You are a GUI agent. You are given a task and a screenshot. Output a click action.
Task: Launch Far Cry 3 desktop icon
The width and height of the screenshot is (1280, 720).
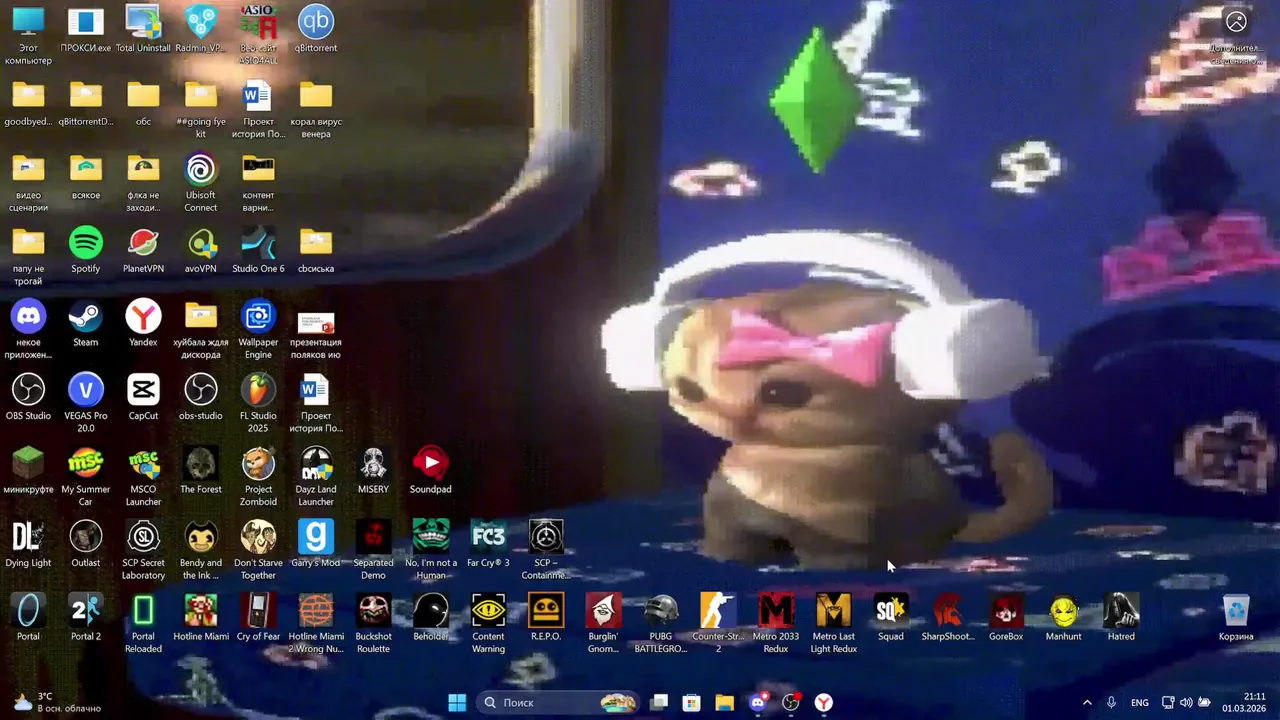488,544
